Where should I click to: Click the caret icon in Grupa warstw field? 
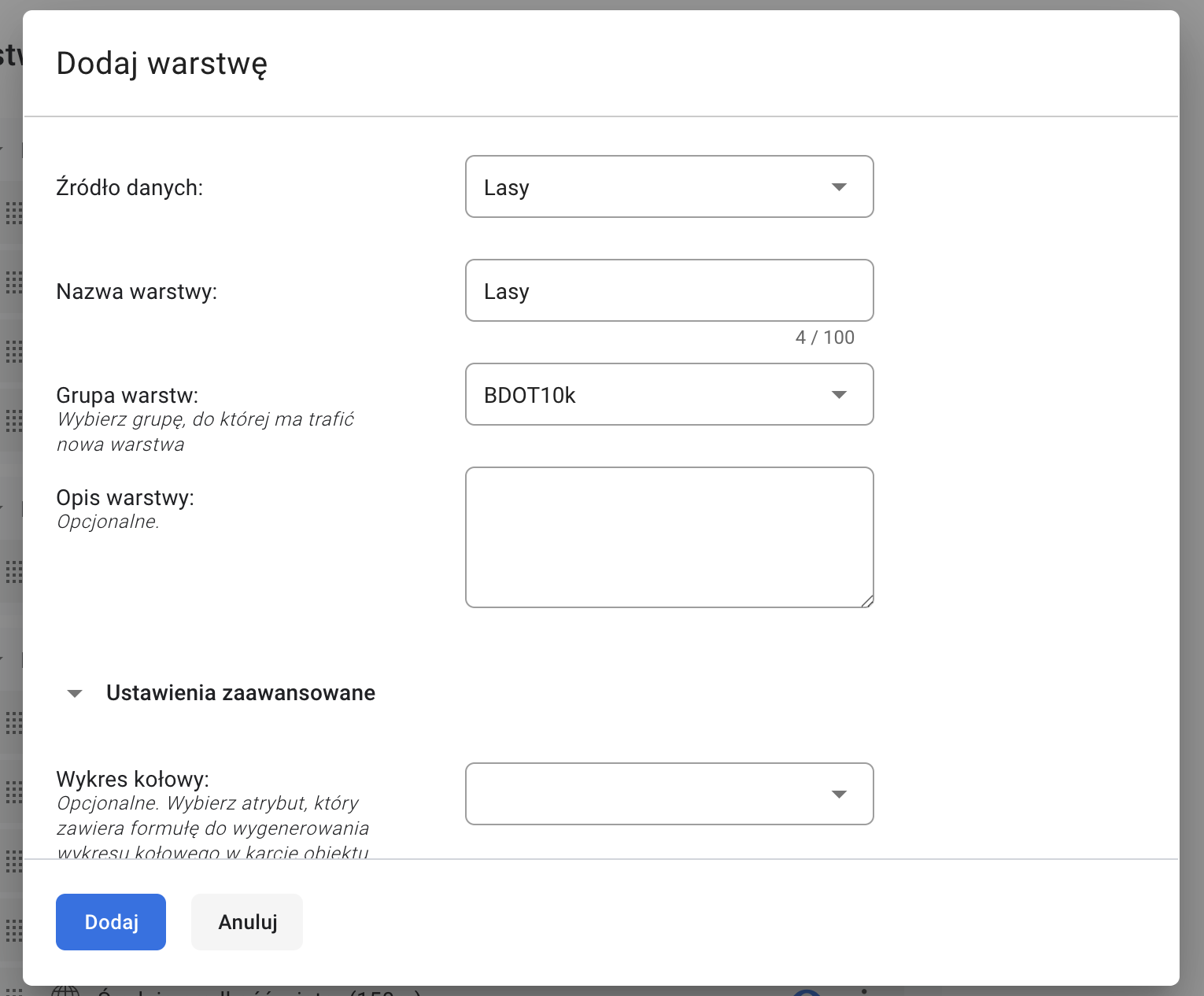point(839,395)
